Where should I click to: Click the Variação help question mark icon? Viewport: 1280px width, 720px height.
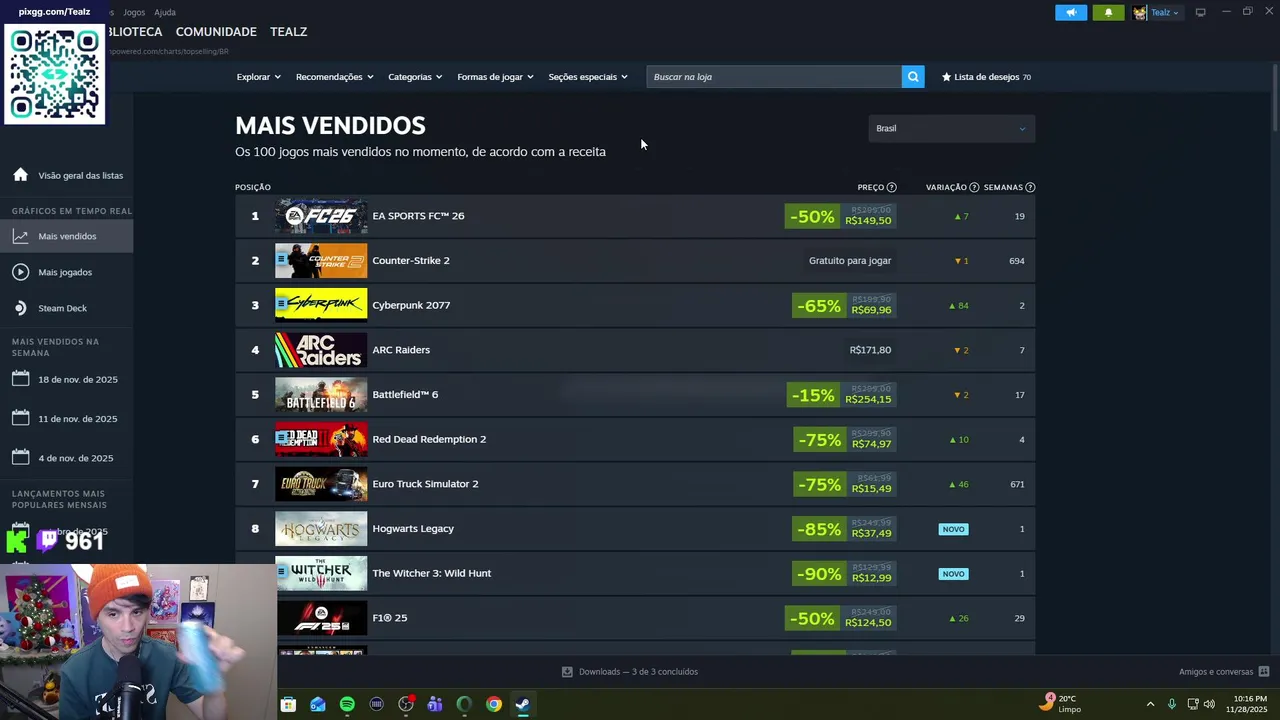(974, 187)
